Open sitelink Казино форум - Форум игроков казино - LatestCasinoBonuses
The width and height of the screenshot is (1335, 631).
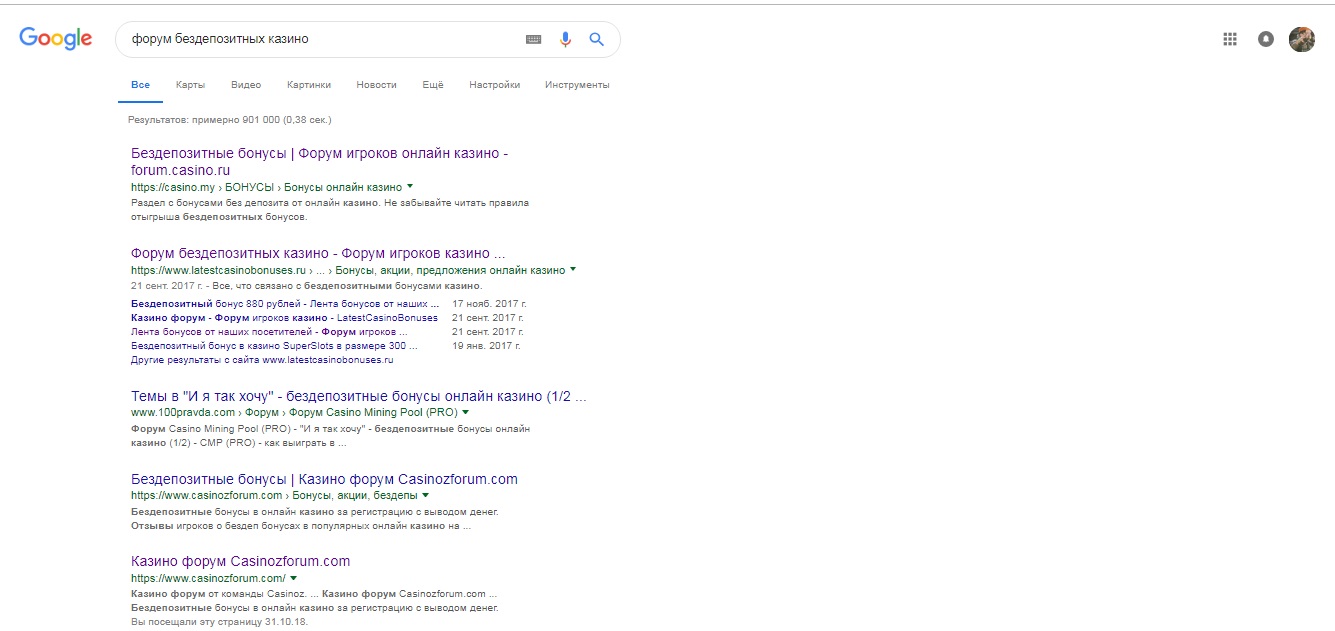coord(284,317)
